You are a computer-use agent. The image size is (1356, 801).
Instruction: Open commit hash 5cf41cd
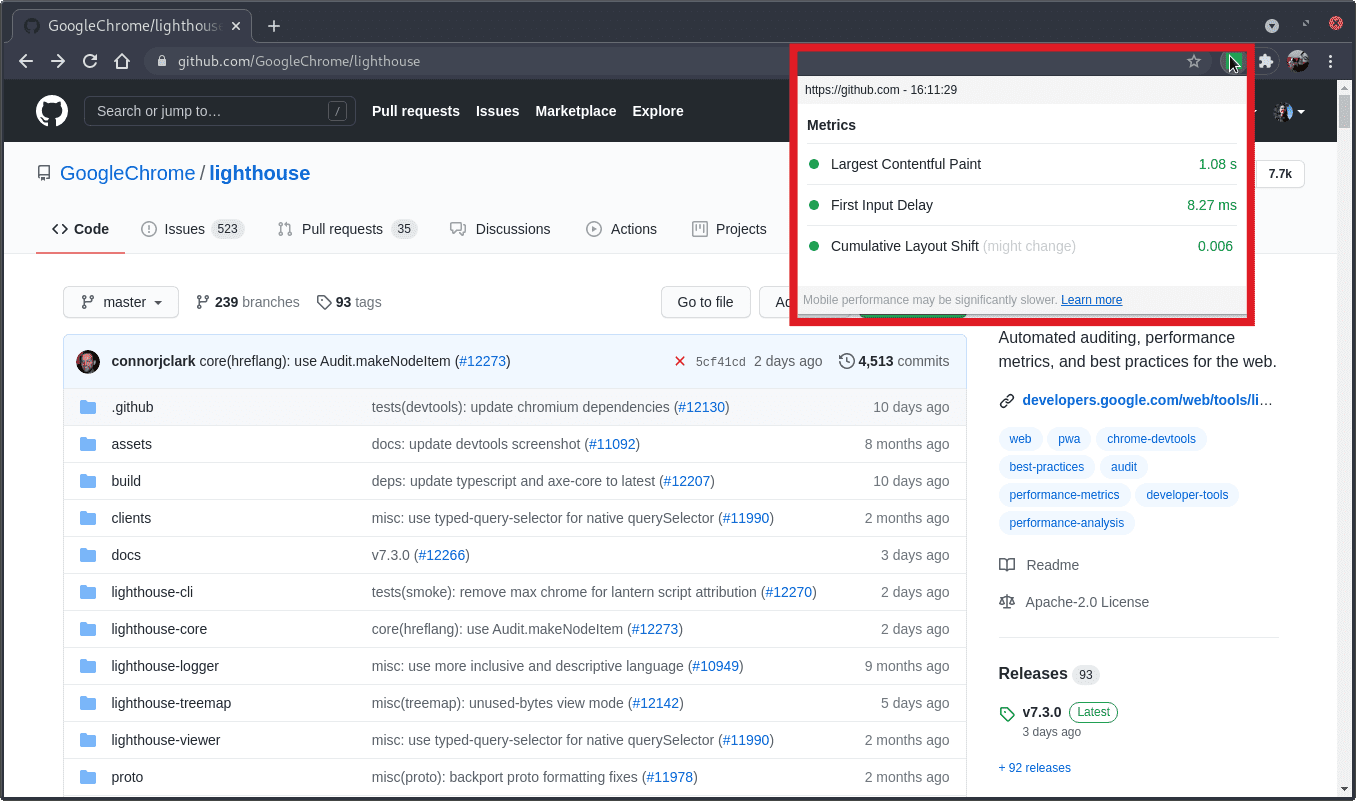721,362
